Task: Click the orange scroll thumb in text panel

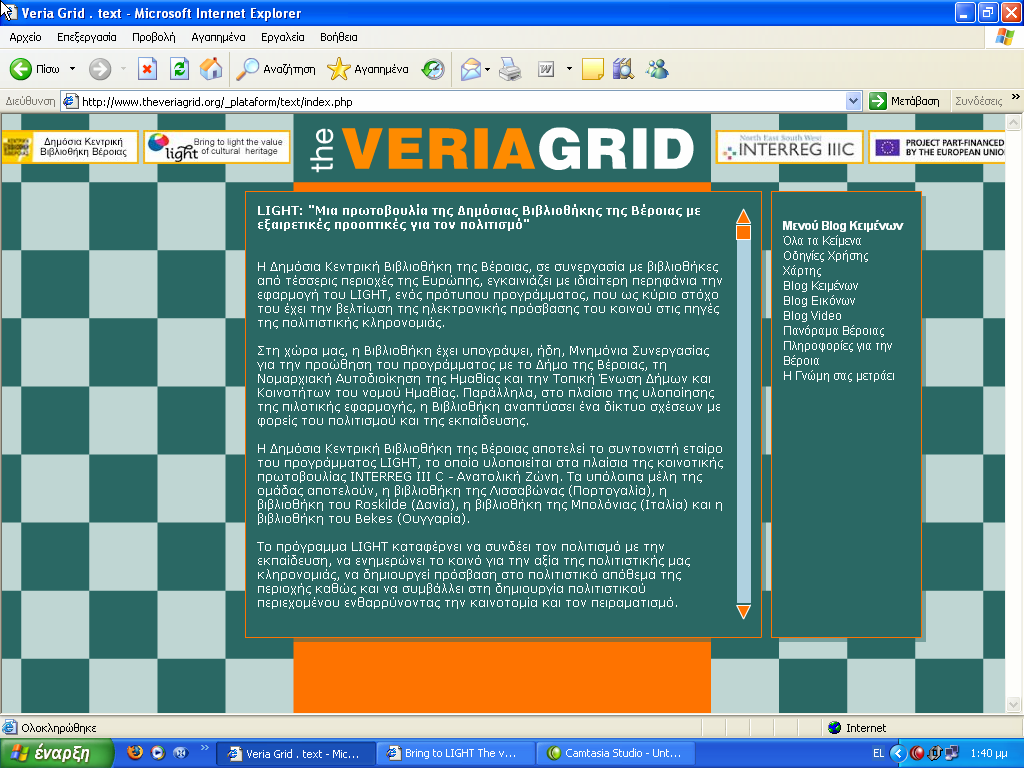Action: click(743, 232)
